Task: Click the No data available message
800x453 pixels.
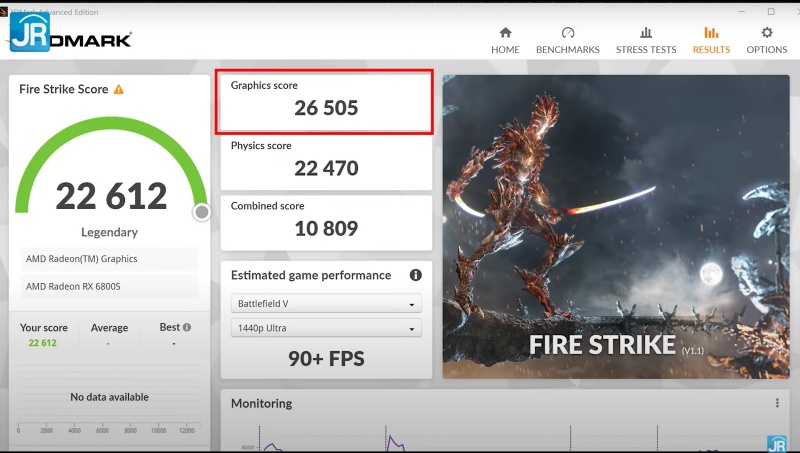Action: 109,397
